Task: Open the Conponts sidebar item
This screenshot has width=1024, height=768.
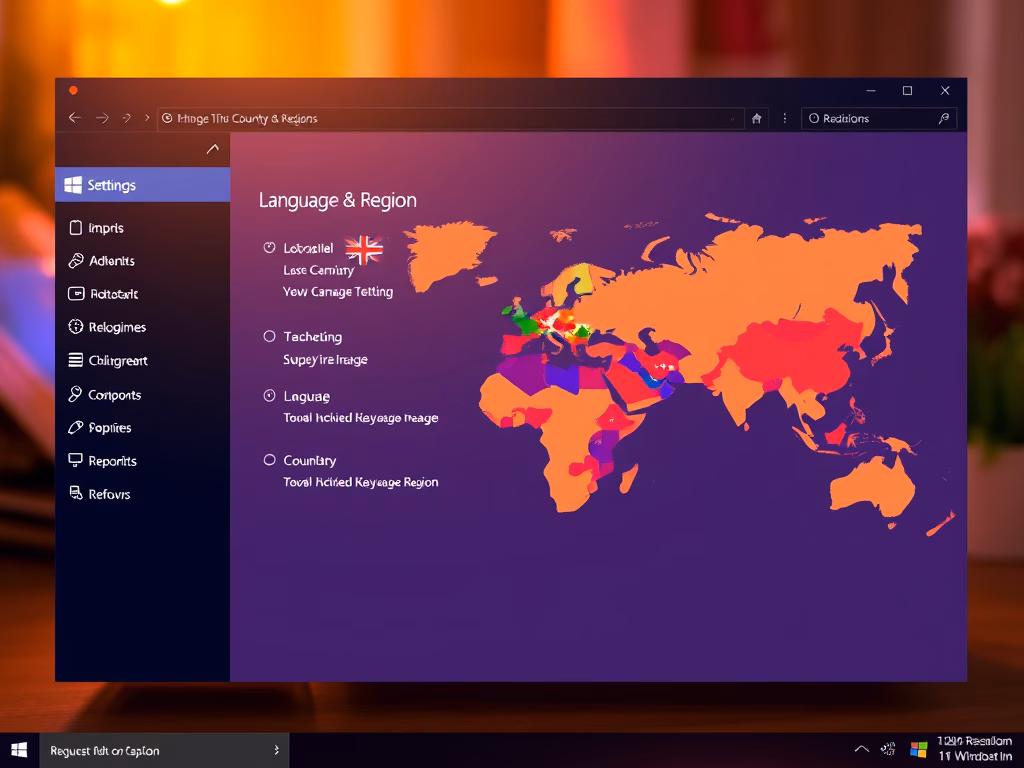Action: [114, 395]
